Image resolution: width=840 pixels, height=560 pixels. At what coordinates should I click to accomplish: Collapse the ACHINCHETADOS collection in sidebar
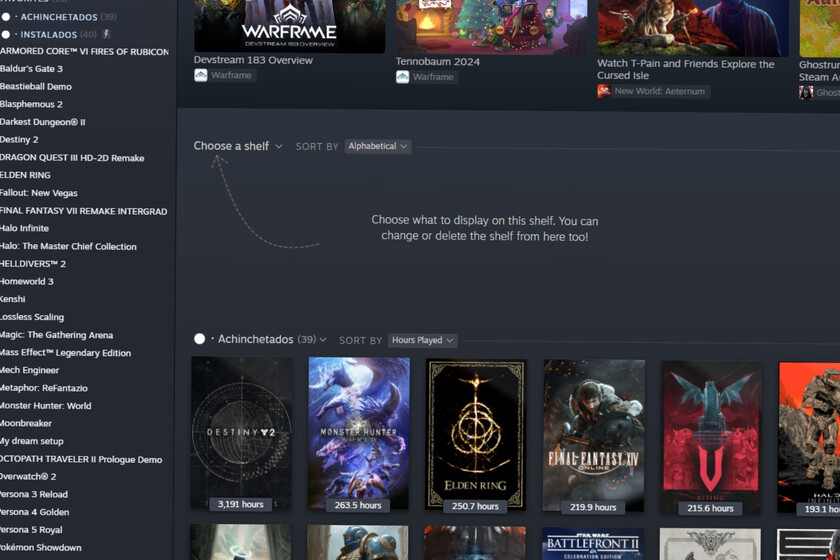click(x=59, y=17)
